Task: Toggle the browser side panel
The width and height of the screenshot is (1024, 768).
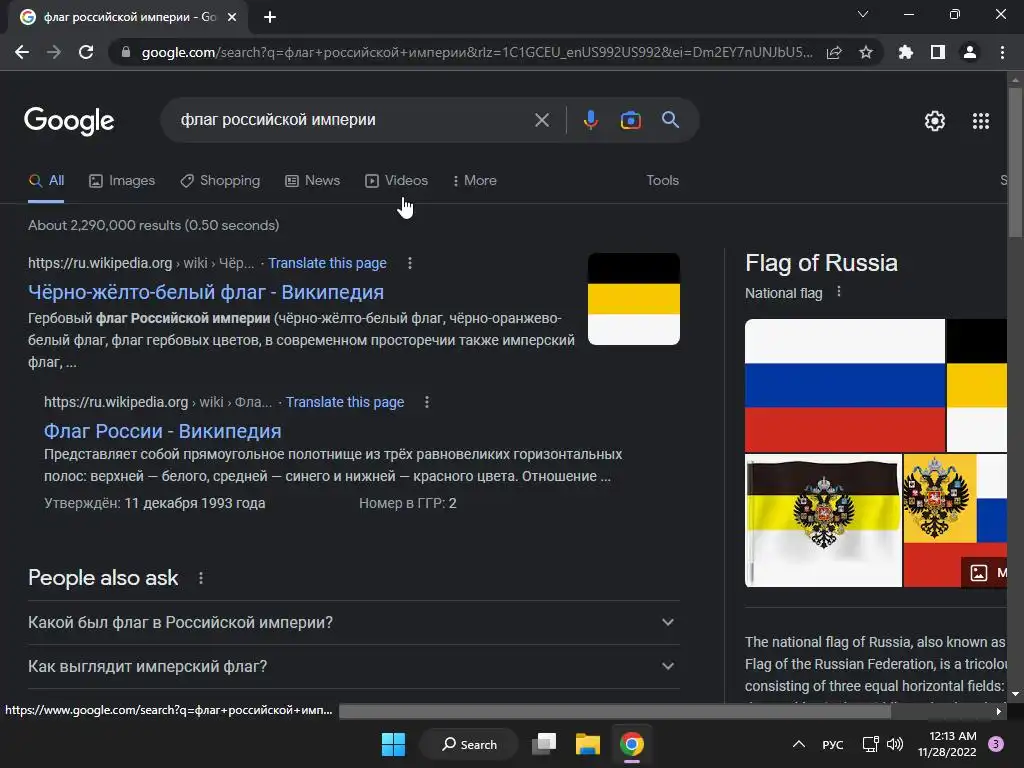Action: click(x=938, y=52)
